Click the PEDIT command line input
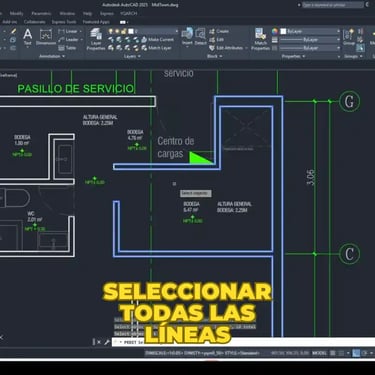This screenshot has width=375, height=375. coord(243,342)
